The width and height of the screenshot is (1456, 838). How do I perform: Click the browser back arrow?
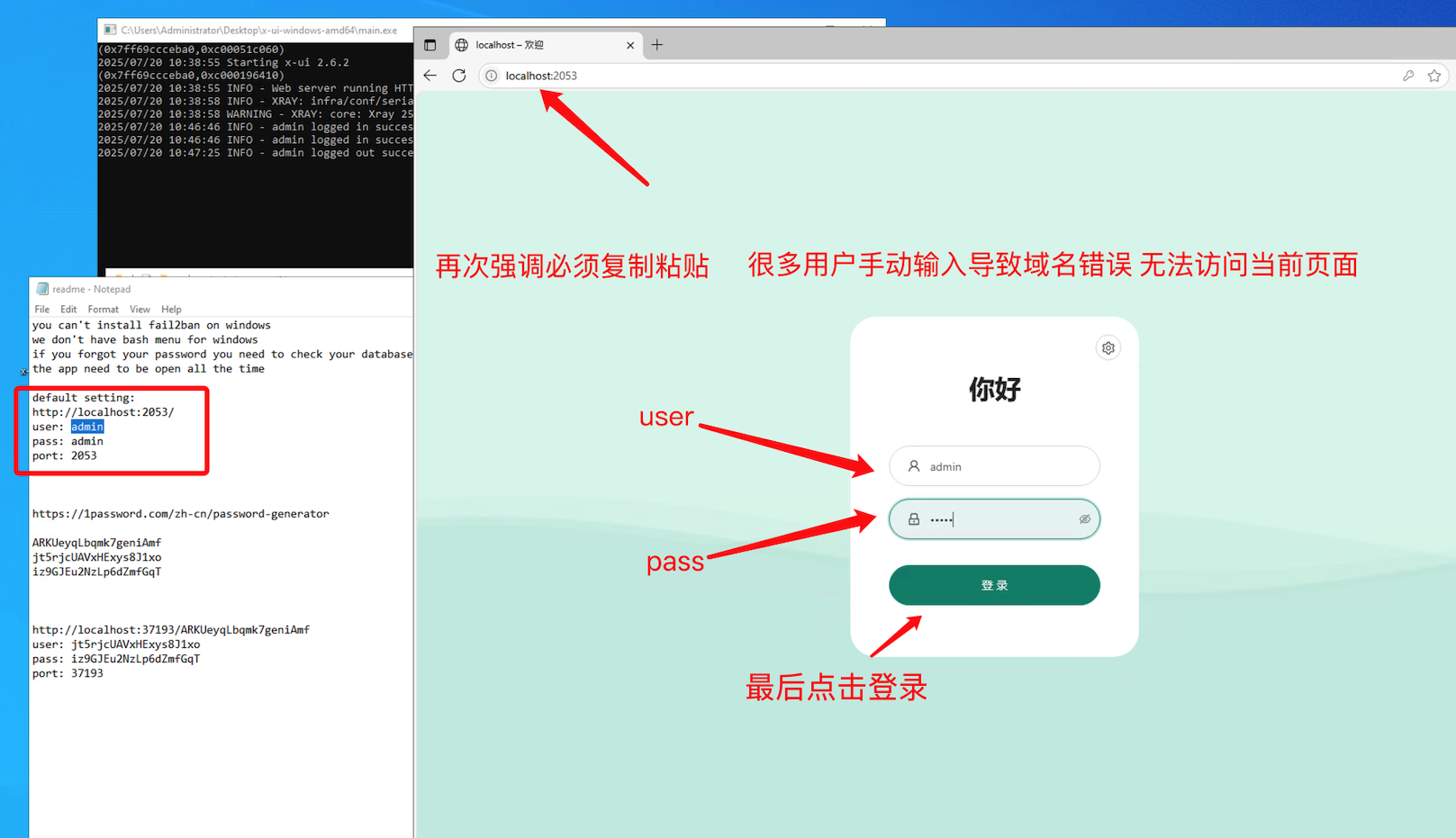click(430, 76)
